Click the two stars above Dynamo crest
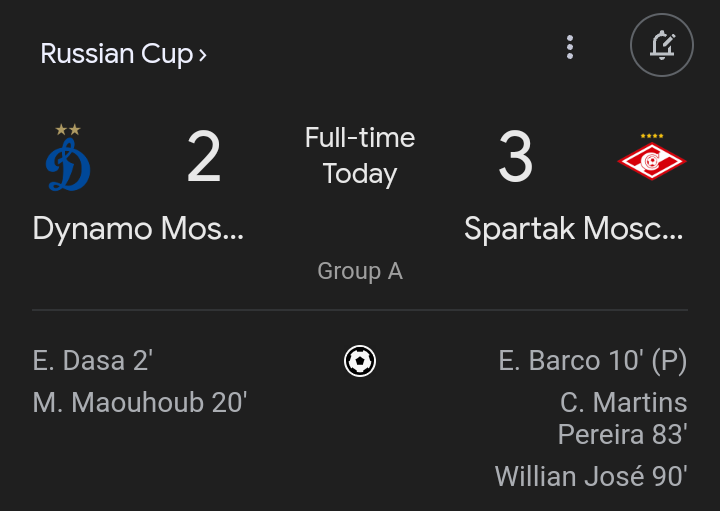720x511 pixels. tap(68, 130)
